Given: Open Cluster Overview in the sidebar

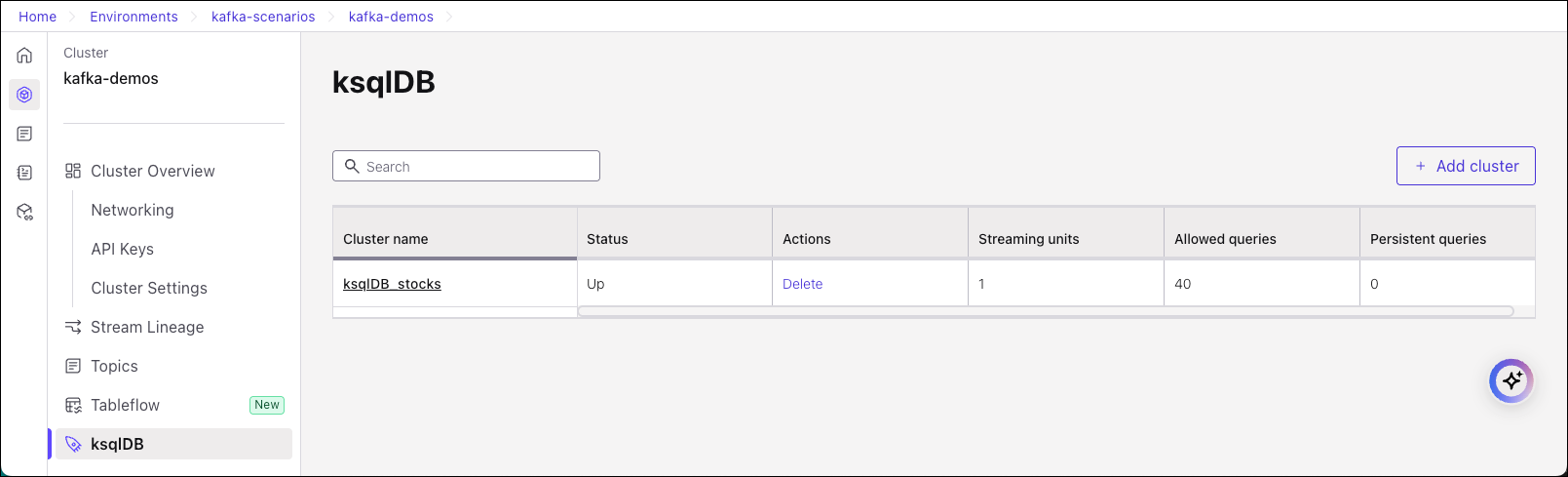Looking at the screenshot, I should pos(152,171).
